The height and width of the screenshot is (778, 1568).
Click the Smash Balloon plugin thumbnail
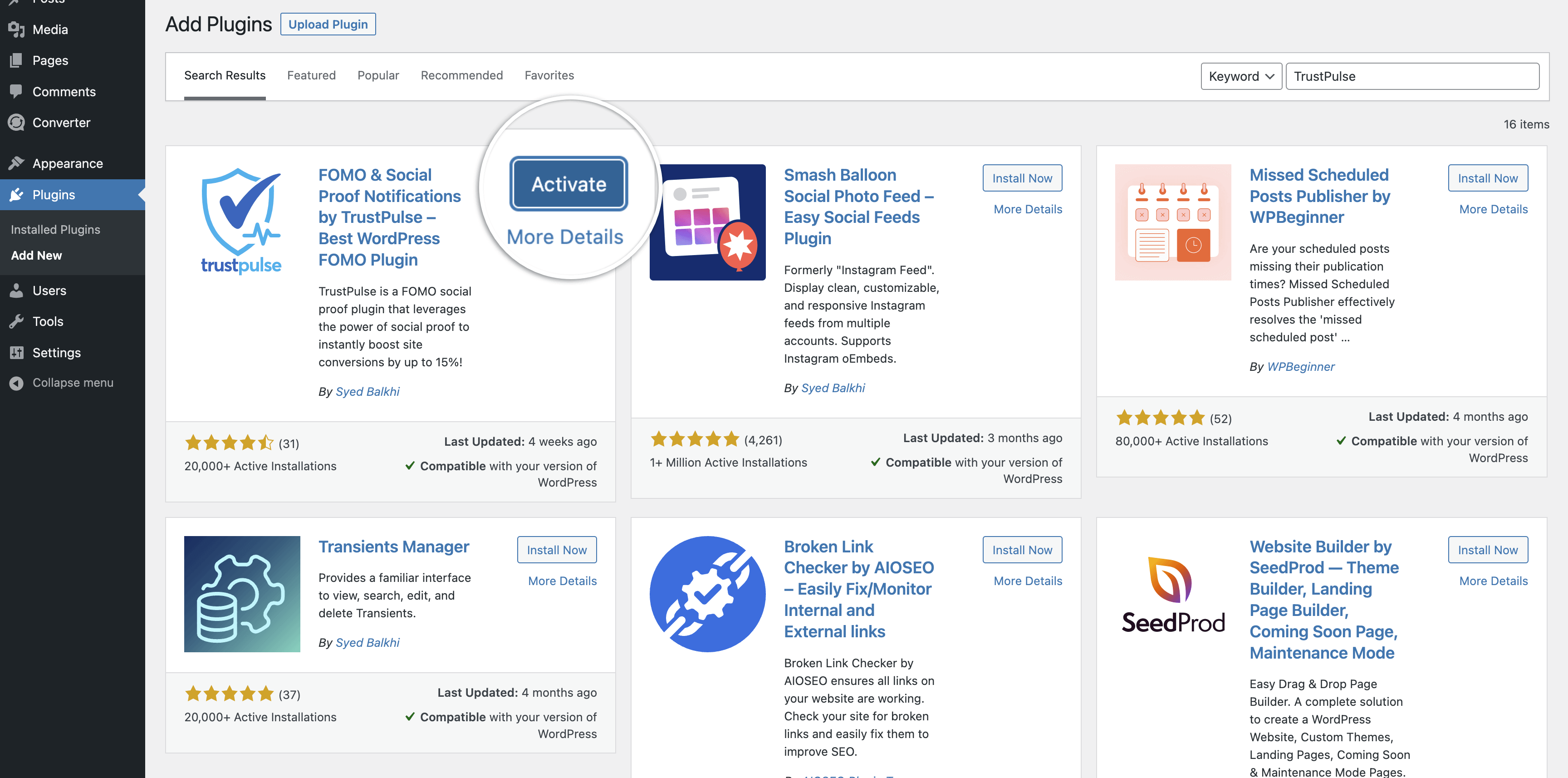click(707, 222)
